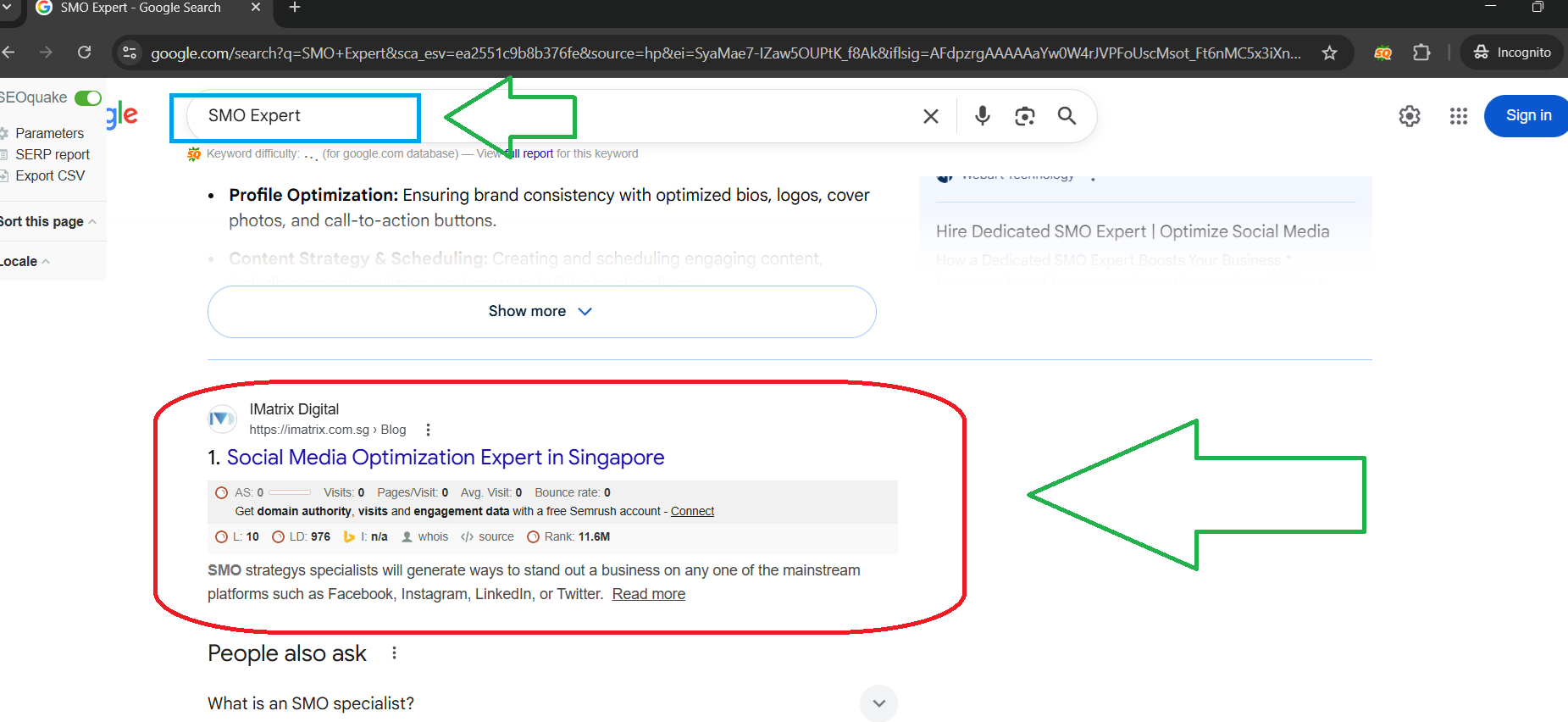Viewport: 1568px width, 722px height.
Task: Open the three-dot menu beside IMatrix result
Action: [428, 430]
